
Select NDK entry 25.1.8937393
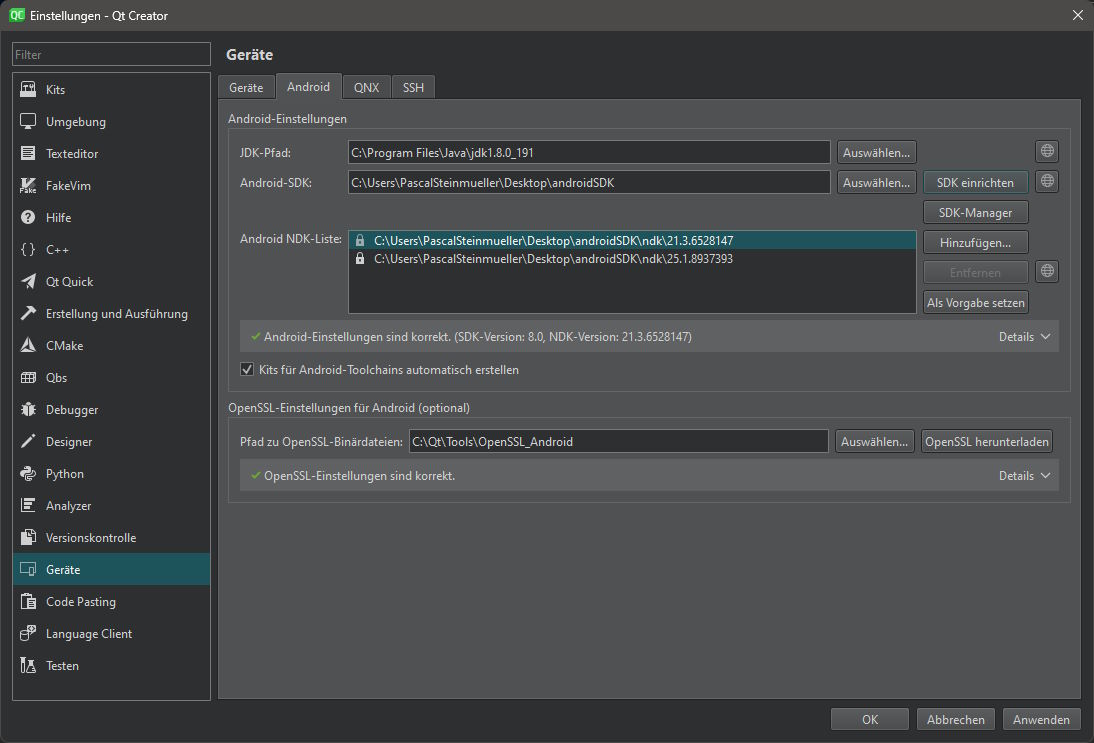pyautogui.click(x=632, y=259)
